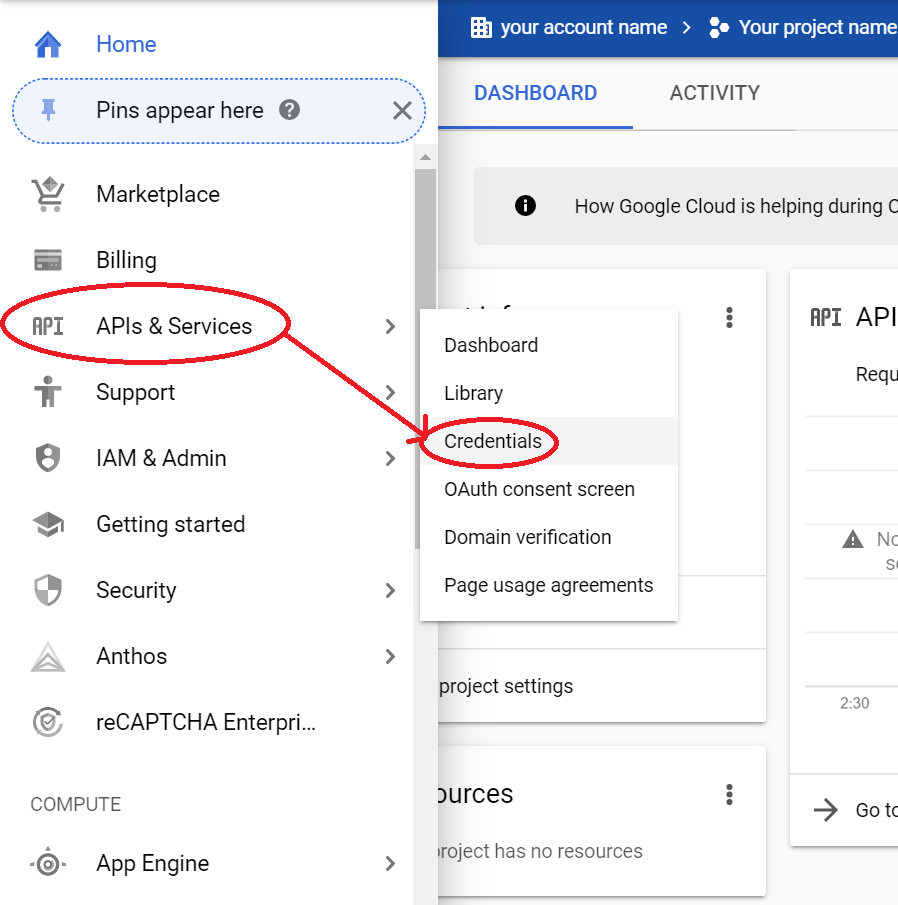Open Billing from the sidebar
The image size is (898, 905).
pyautogui.click(x=126, y=260)
